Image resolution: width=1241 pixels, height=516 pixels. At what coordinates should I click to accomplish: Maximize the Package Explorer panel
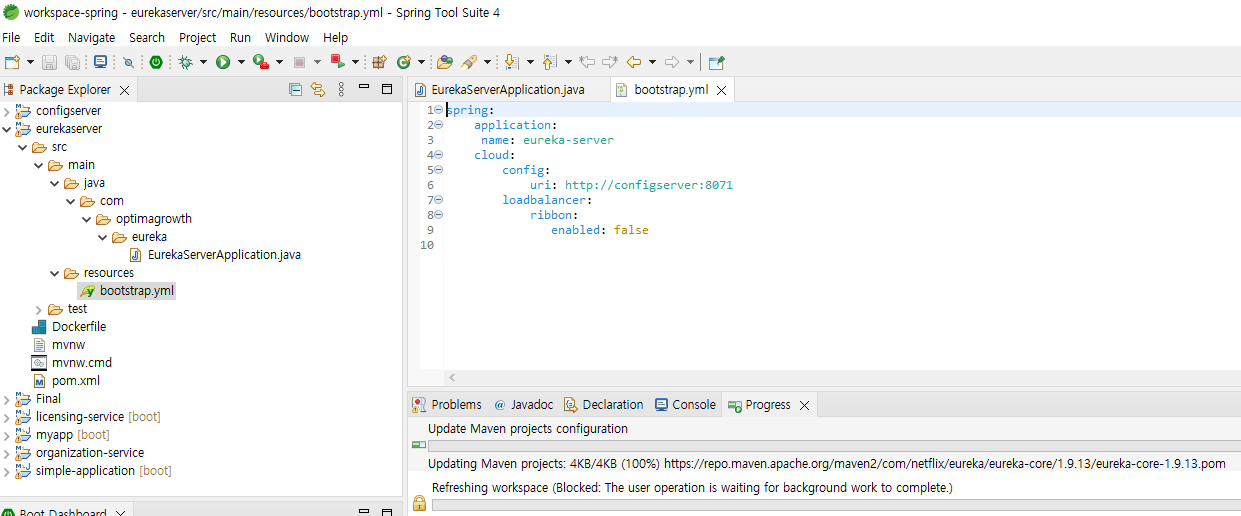[x=387, y=90]
